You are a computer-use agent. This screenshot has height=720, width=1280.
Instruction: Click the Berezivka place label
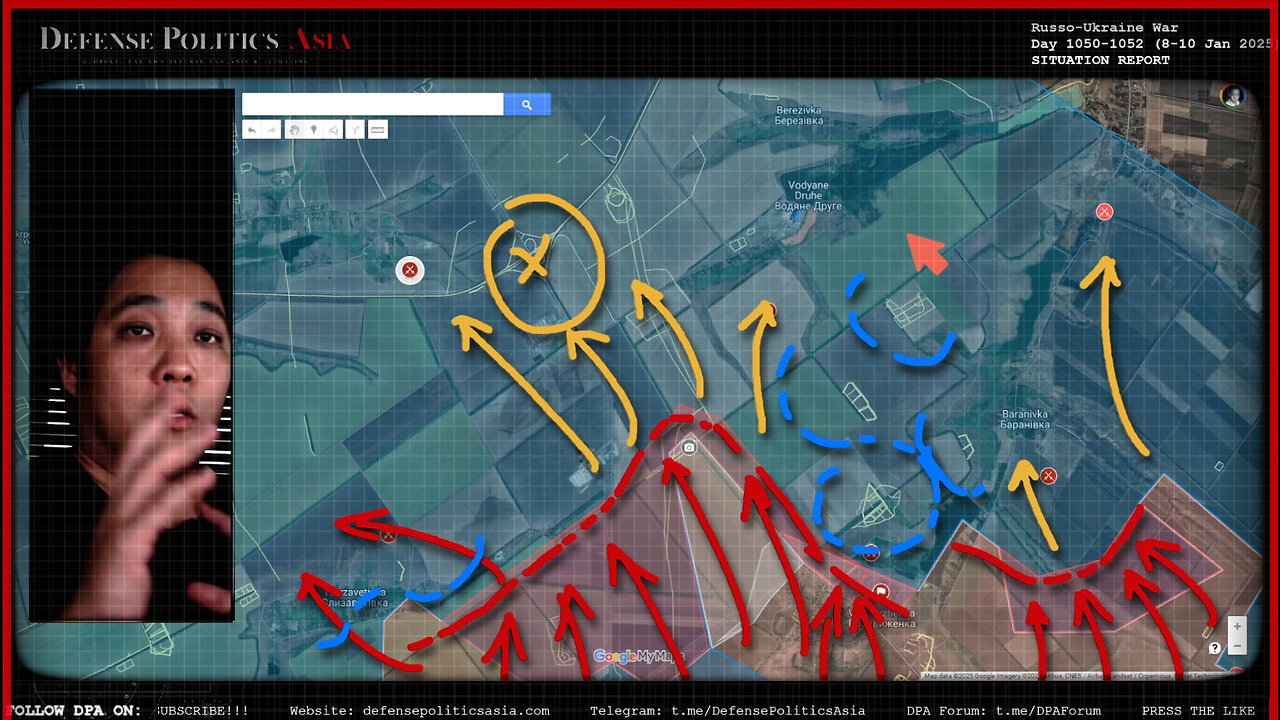(x=799, y=114)
